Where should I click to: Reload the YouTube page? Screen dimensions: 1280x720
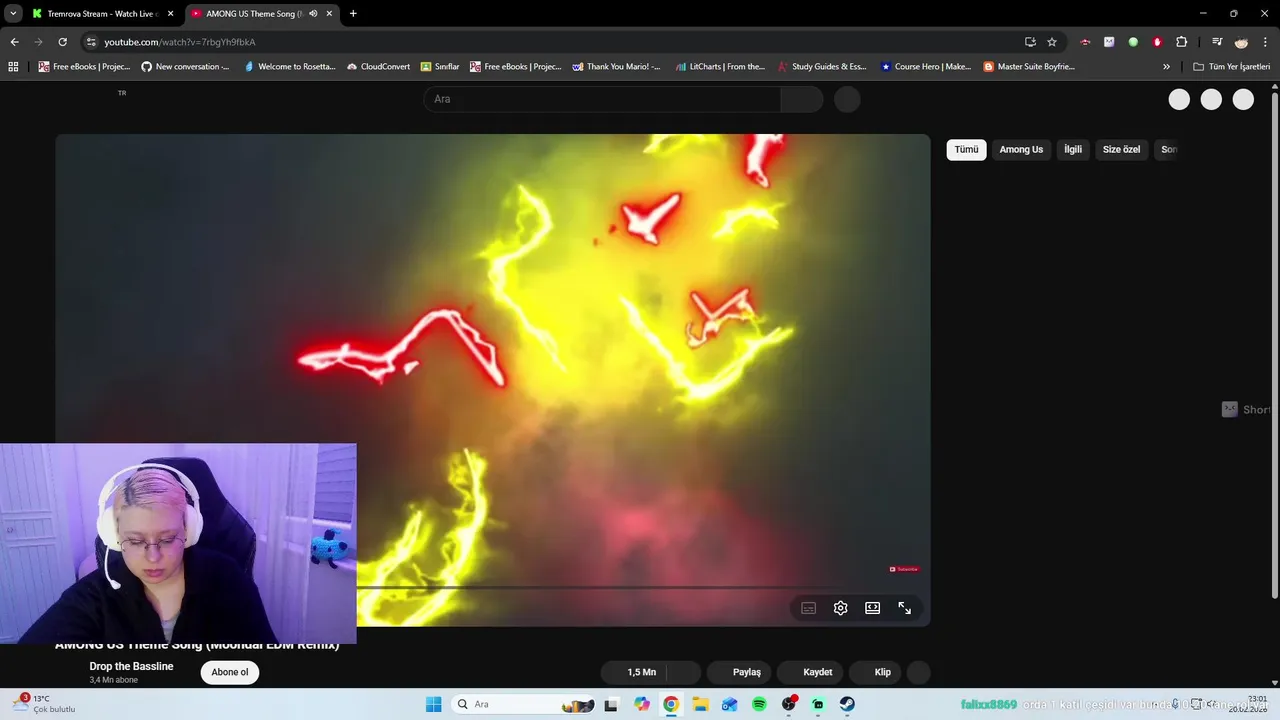click(x=62, y=42)
